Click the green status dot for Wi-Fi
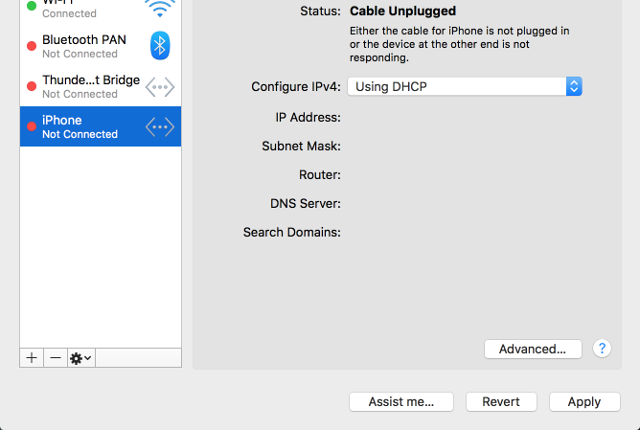Viewport: 640px width, 430px height. (31, 6)
